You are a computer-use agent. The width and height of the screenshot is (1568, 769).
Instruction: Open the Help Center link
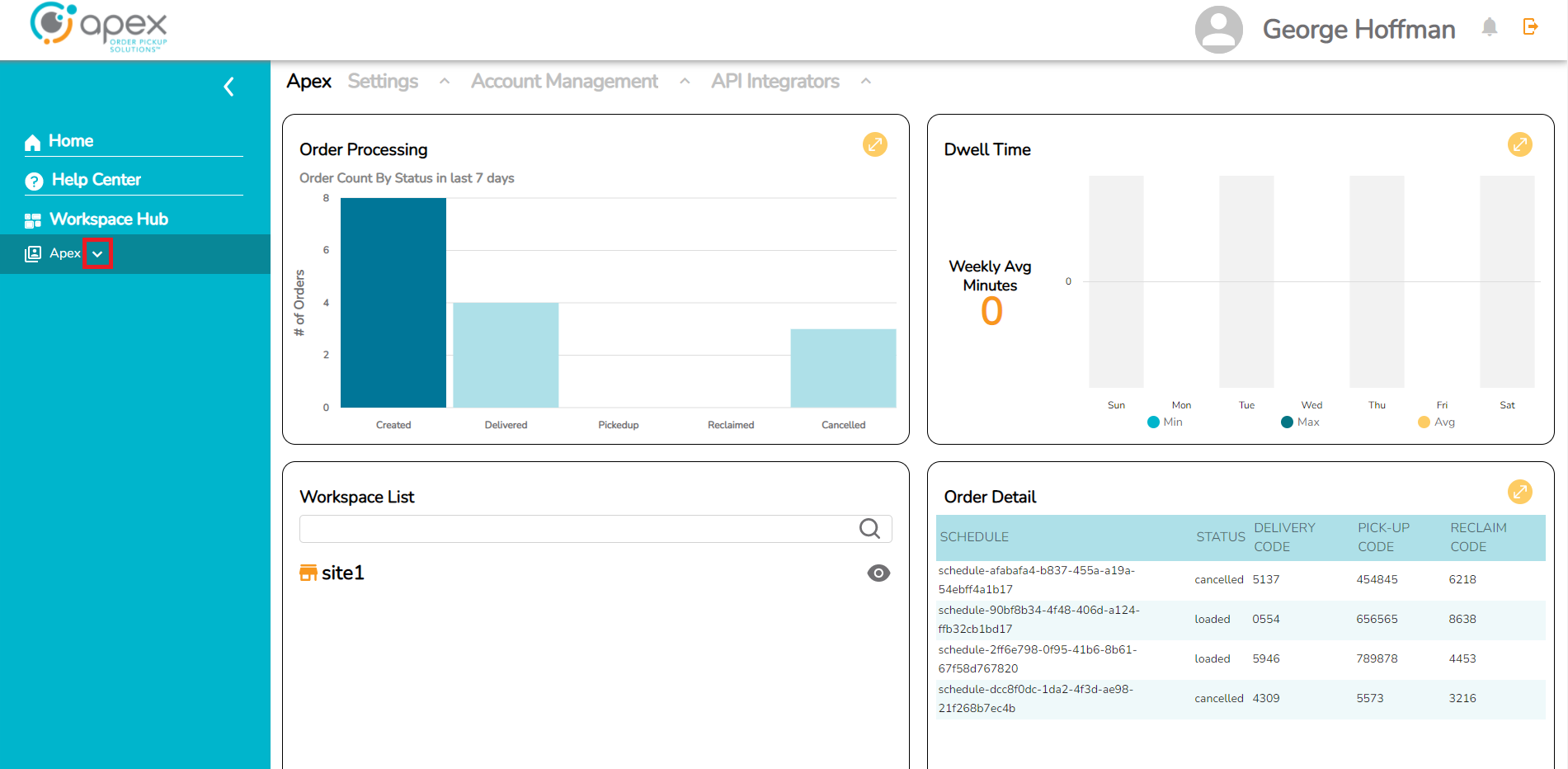(x=96, y=180)
